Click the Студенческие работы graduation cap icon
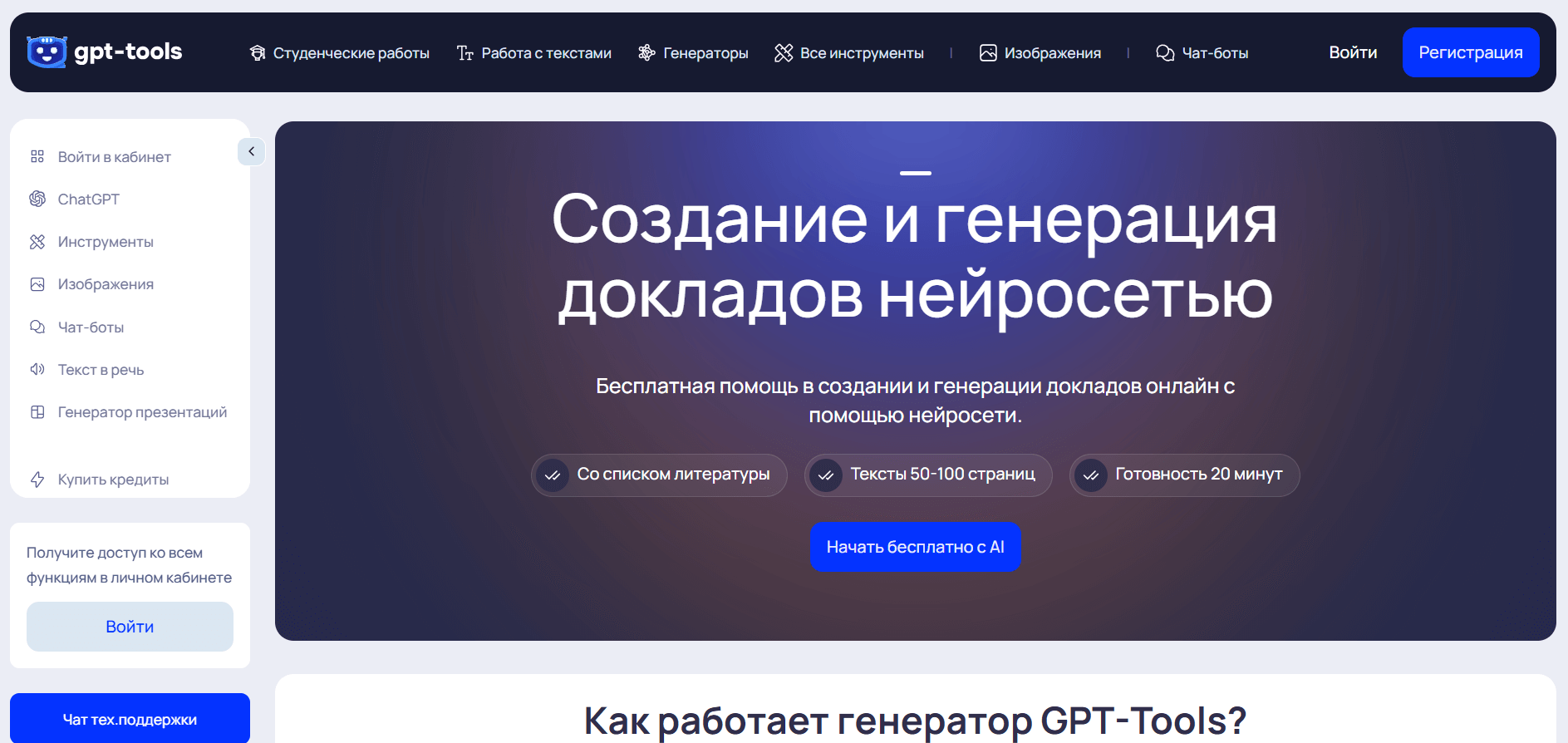The width and height of the screenshot is (1568, 743). (x=258, y=53)
